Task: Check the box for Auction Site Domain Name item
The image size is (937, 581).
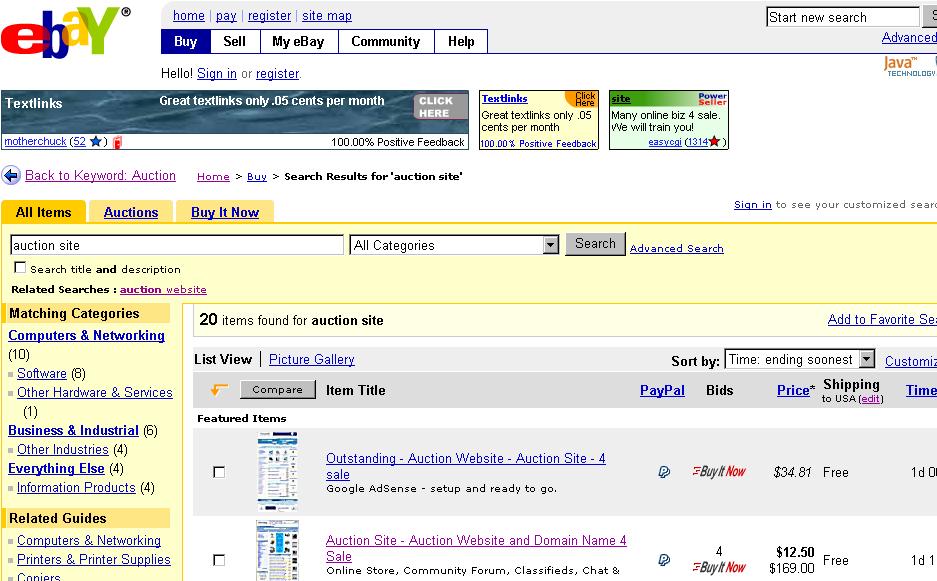Action: [219, 560]
